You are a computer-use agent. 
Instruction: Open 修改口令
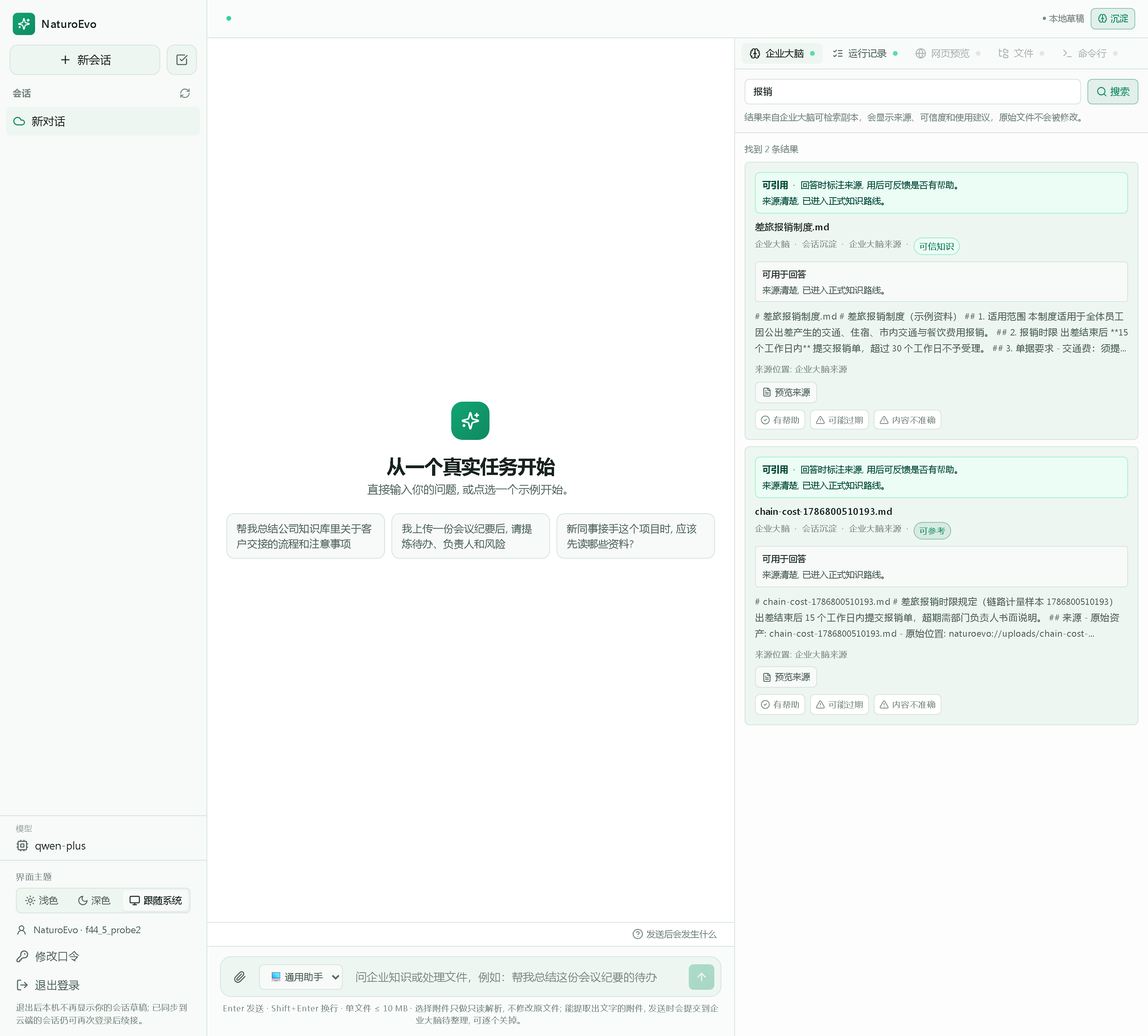tap(48, 956)
